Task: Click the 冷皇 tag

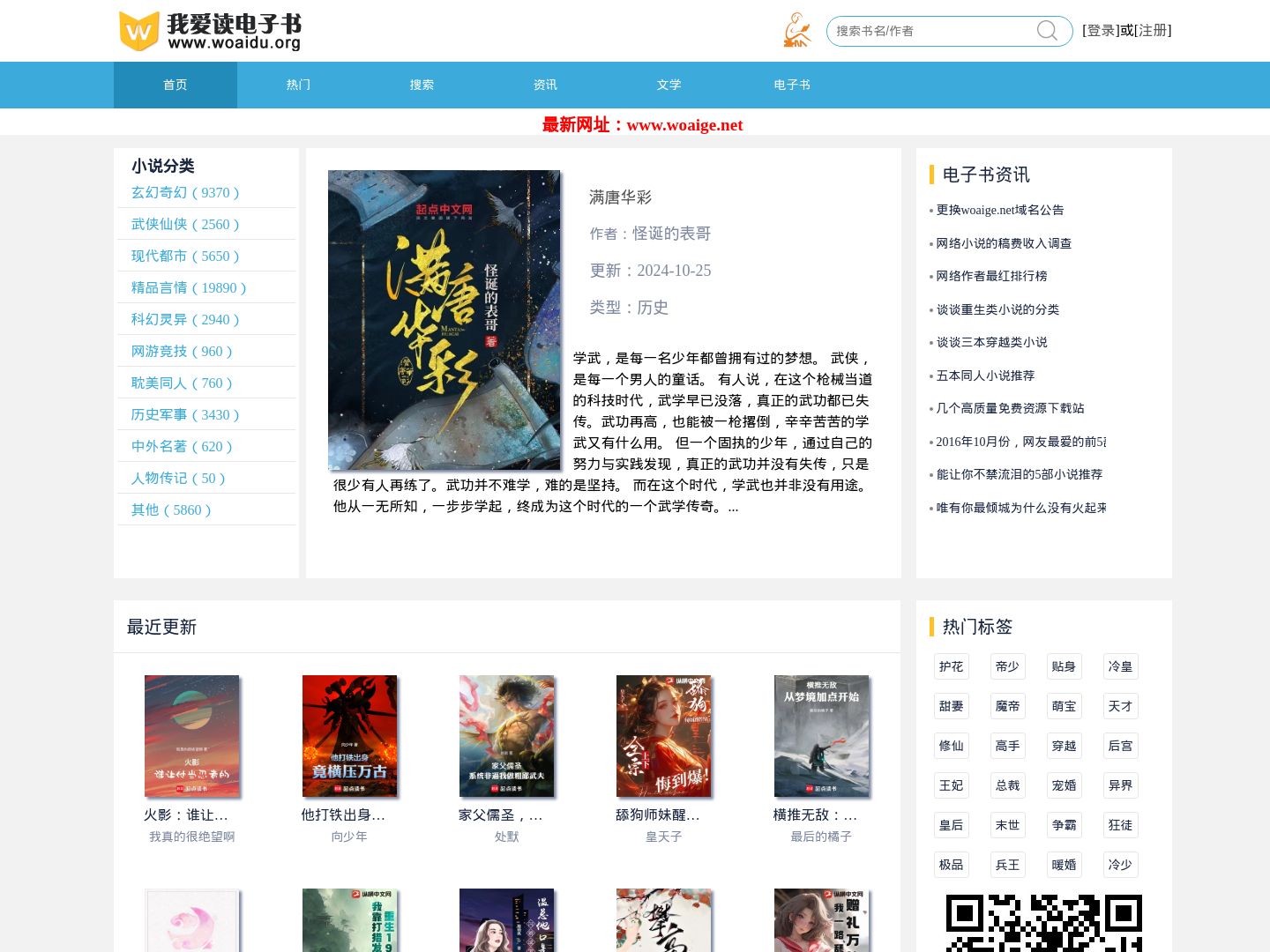Action: tap(1120, 666)
